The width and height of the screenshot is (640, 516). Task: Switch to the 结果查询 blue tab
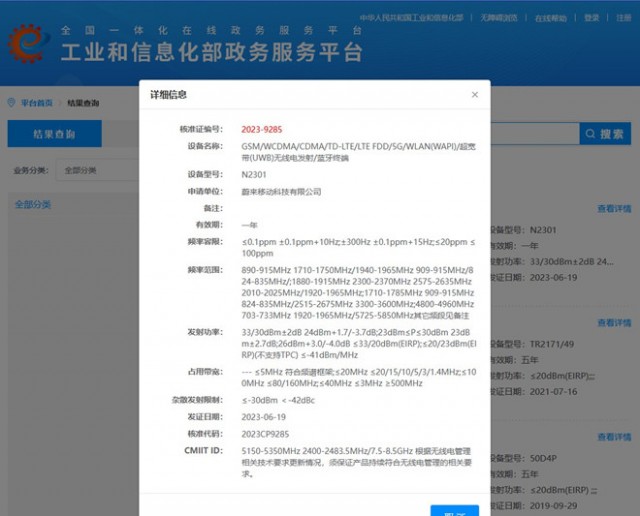pyautogui.click(x=55, y=133)
